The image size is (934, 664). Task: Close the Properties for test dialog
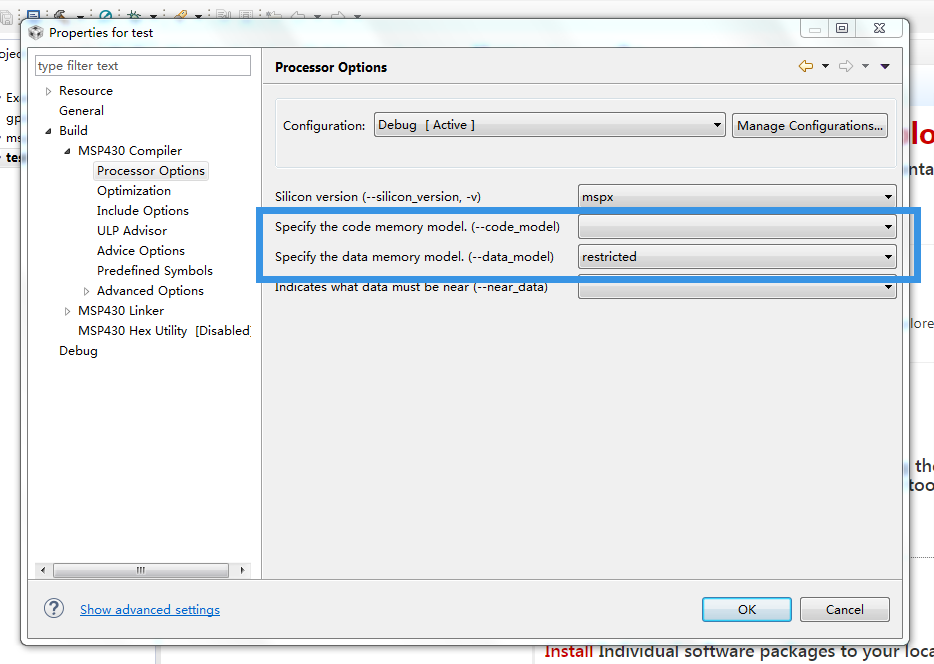click(879, 28)
